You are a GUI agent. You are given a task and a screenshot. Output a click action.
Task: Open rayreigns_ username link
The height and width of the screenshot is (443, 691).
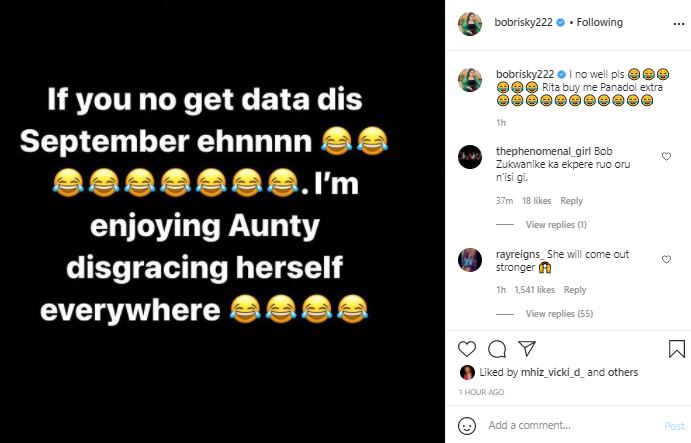tap(520, 254)
